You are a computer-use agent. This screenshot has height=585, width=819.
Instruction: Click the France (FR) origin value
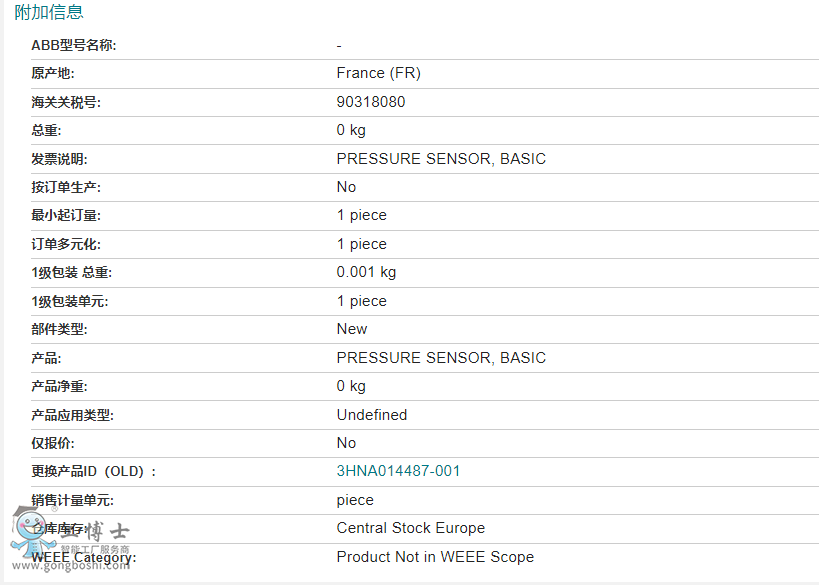[379, 73]
